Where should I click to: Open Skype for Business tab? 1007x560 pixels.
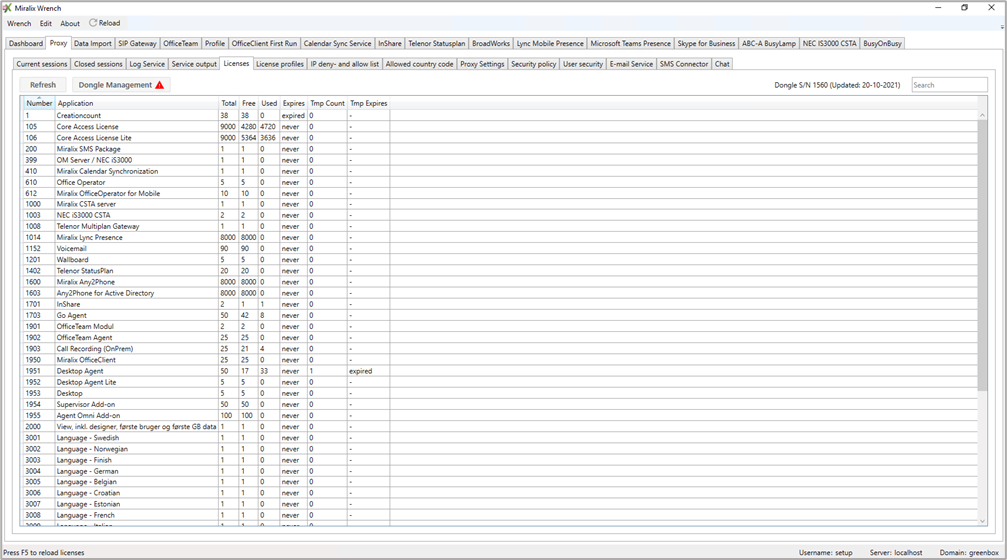point(706,44)
